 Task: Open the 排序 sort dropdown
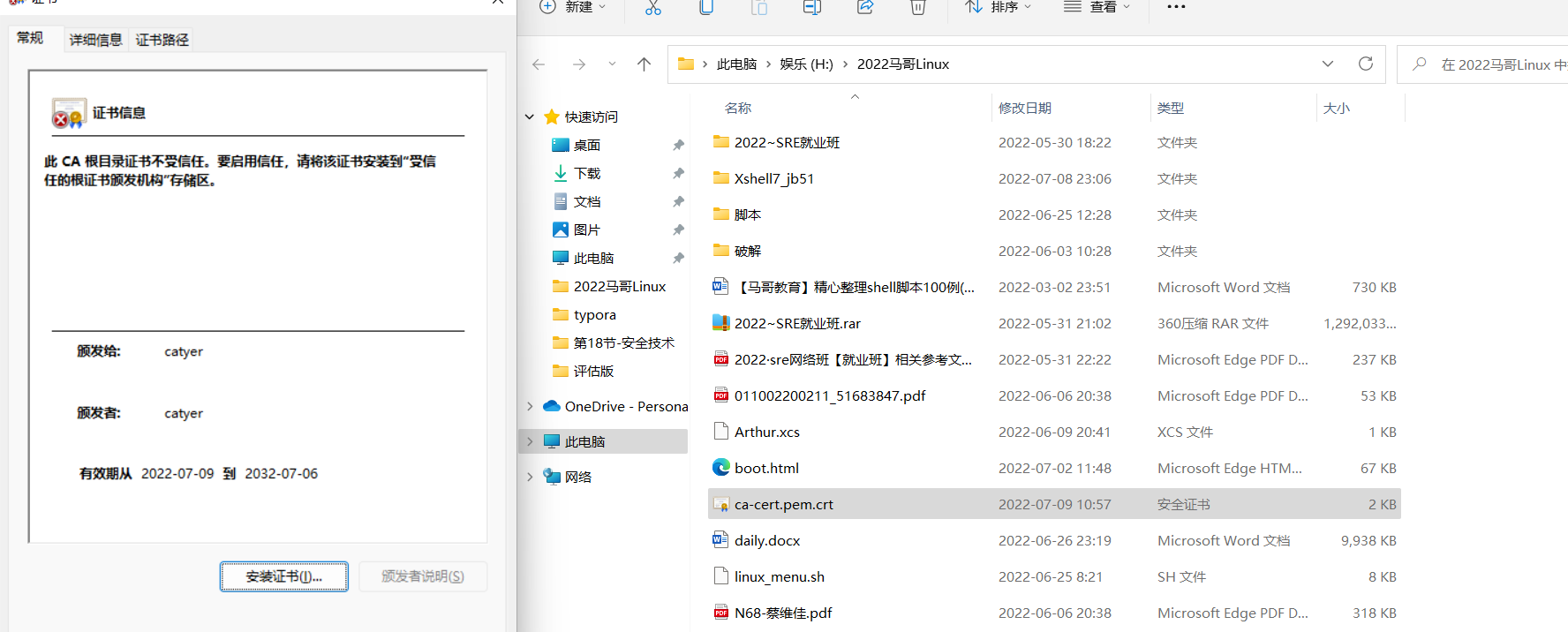click(x=998, y=7)
